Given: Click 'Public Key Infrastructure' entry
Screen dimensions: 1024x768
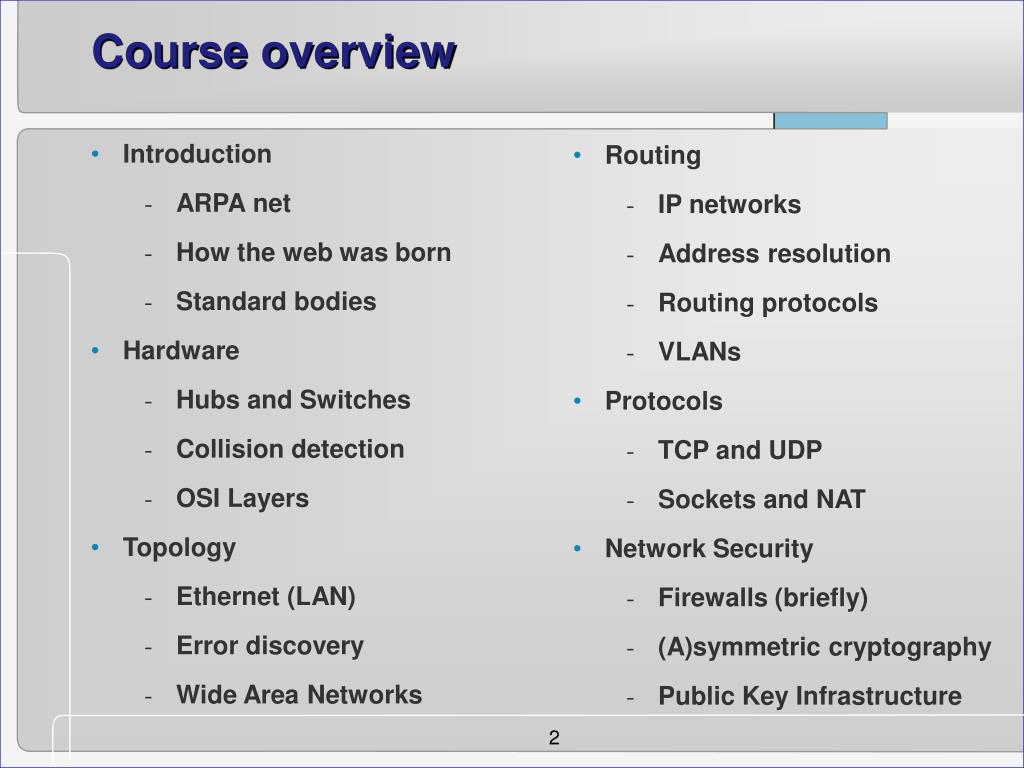Looking at the screenshot, I should click(x=810, y=696).
